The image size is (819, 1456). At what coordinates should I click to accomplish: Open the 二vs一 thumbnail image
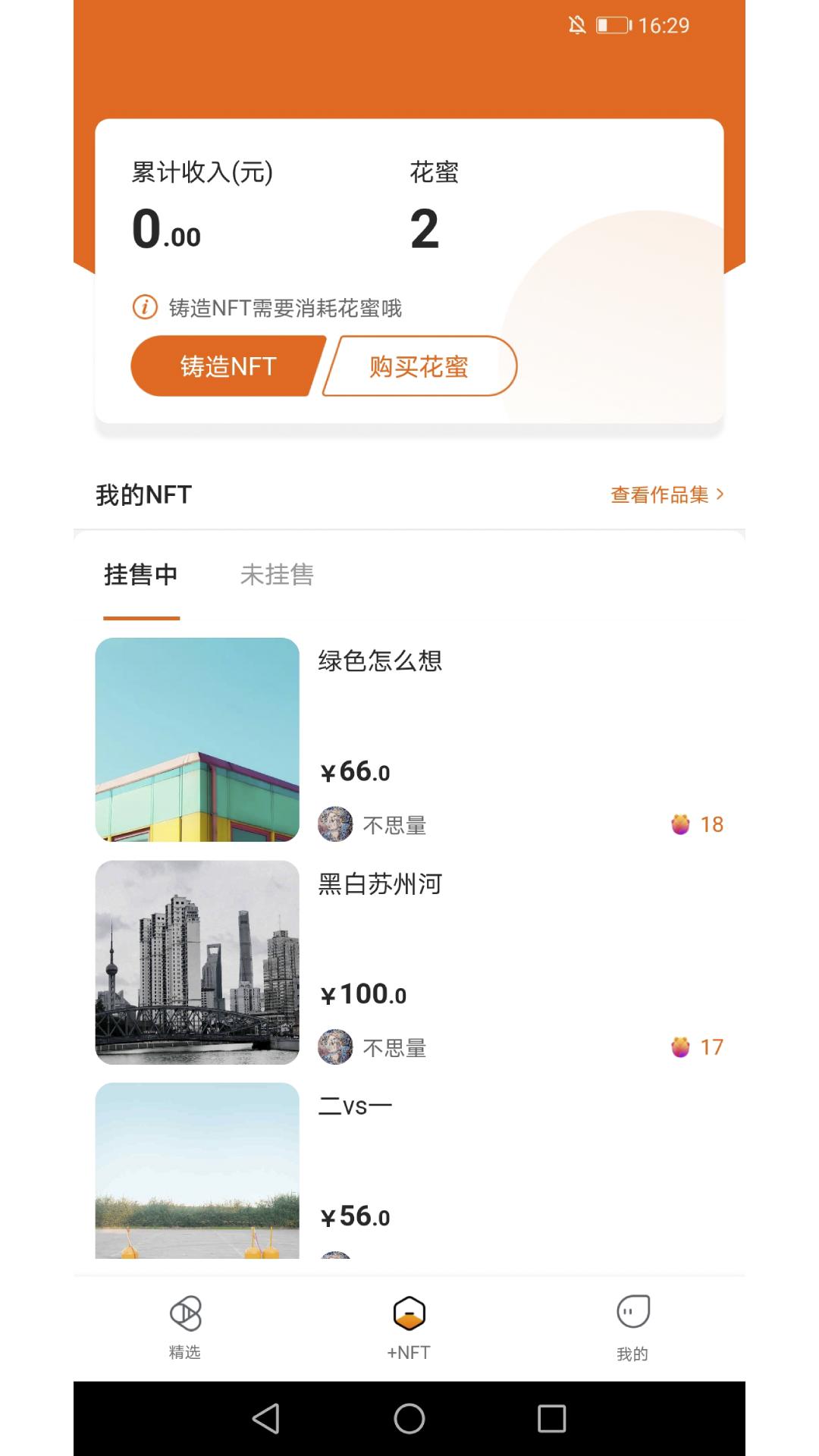[197, 1170]
